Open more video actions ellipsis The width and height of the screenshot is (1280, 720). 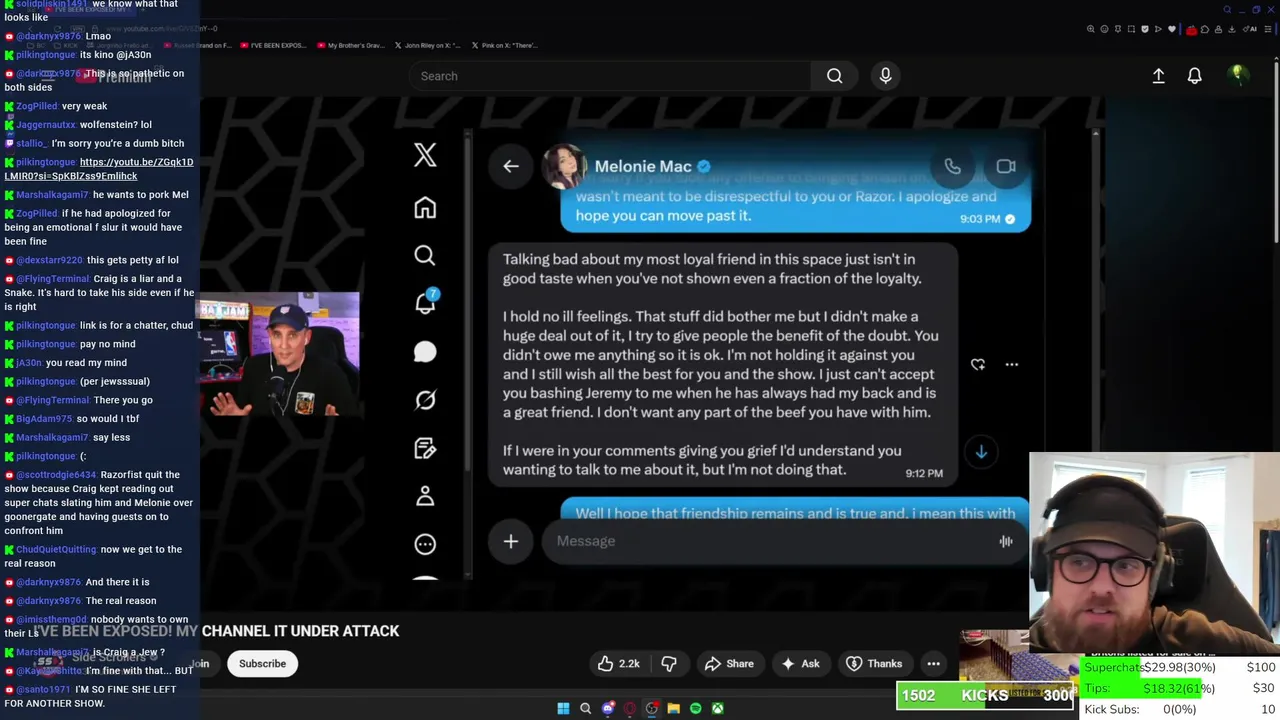(x=933, y=664)
